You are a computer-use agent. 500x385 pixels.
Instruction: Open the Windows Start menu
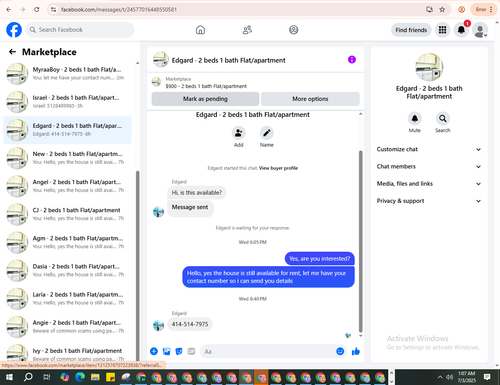point(9,377)
